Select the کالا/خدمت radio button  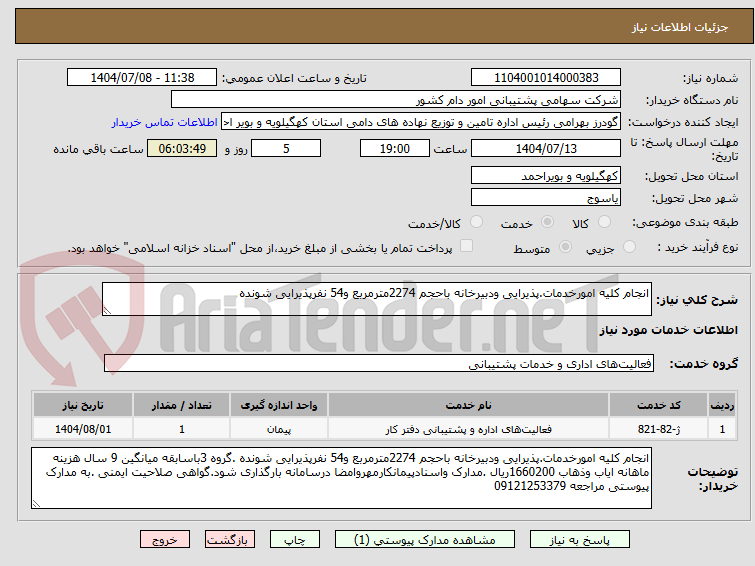(476, 222)
